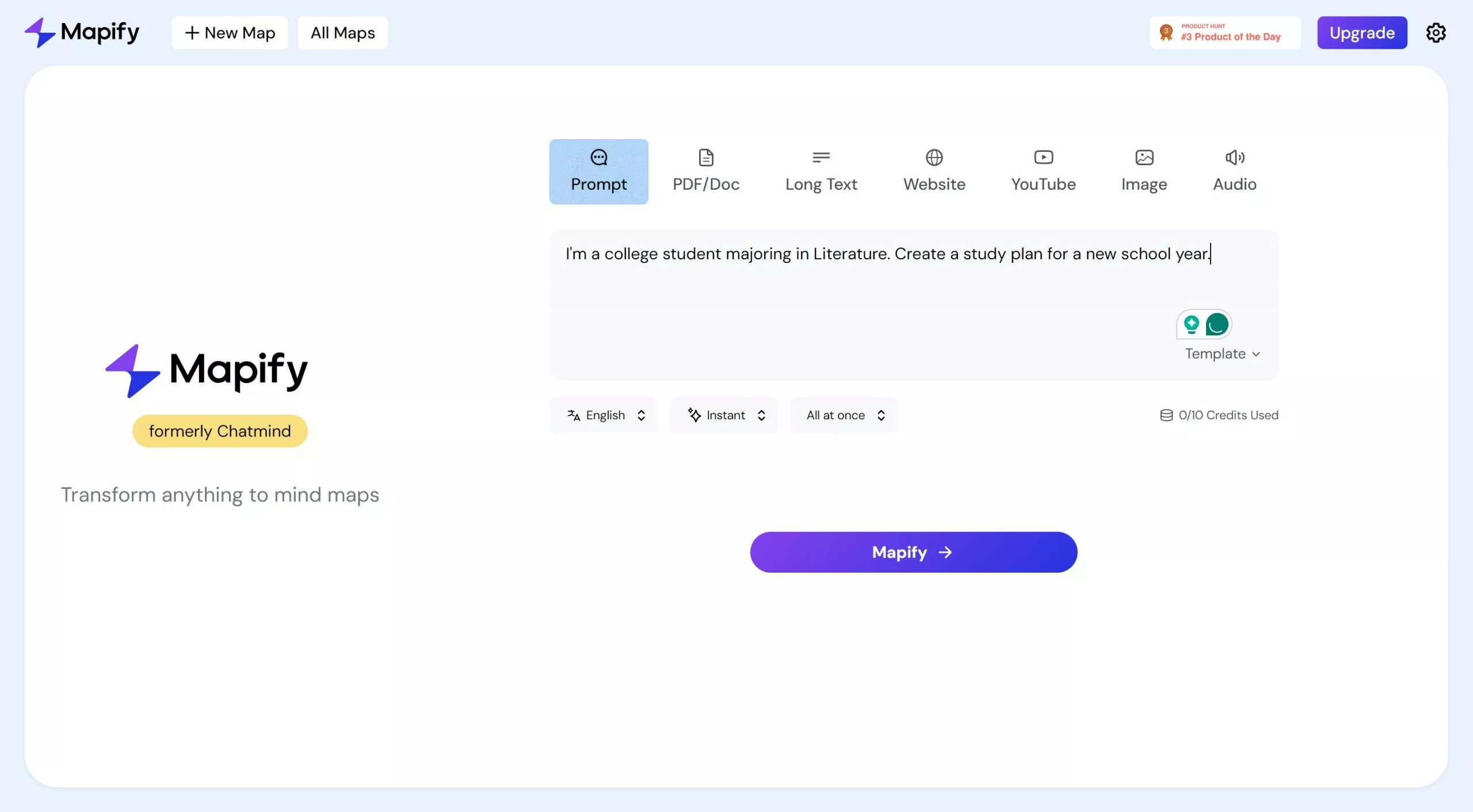Switch to Image input mode

click(x=1144, y=171)
